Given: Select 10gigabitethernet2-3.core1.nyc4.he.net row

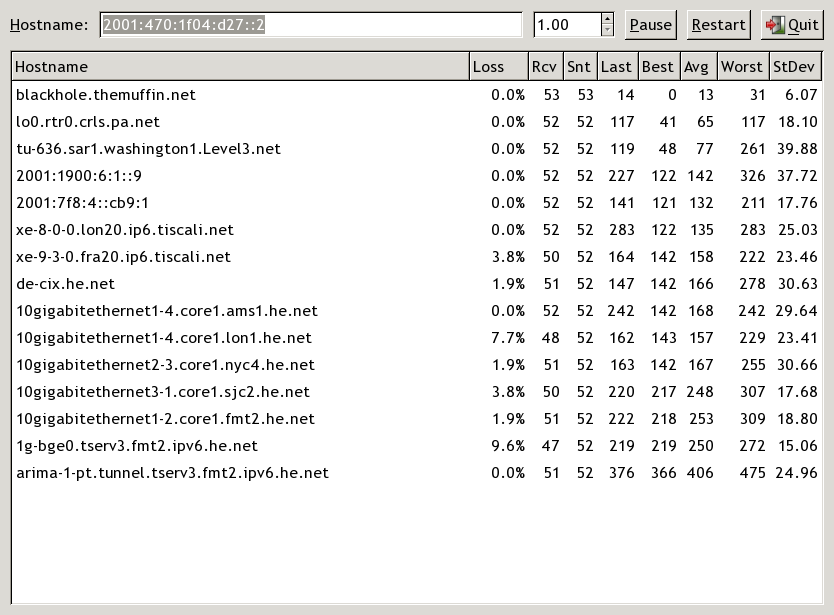Looking at the screenshot, I should pos(417,365).
